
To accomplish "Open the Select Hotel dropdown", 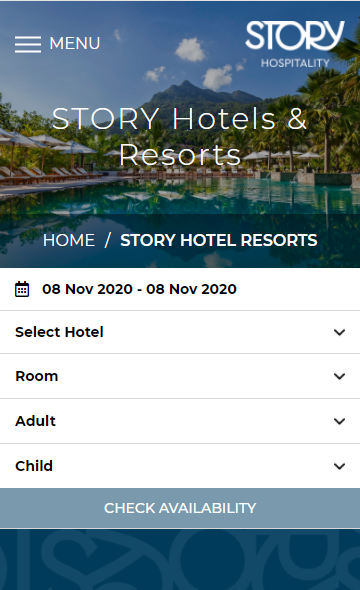I will pos(180,332).
